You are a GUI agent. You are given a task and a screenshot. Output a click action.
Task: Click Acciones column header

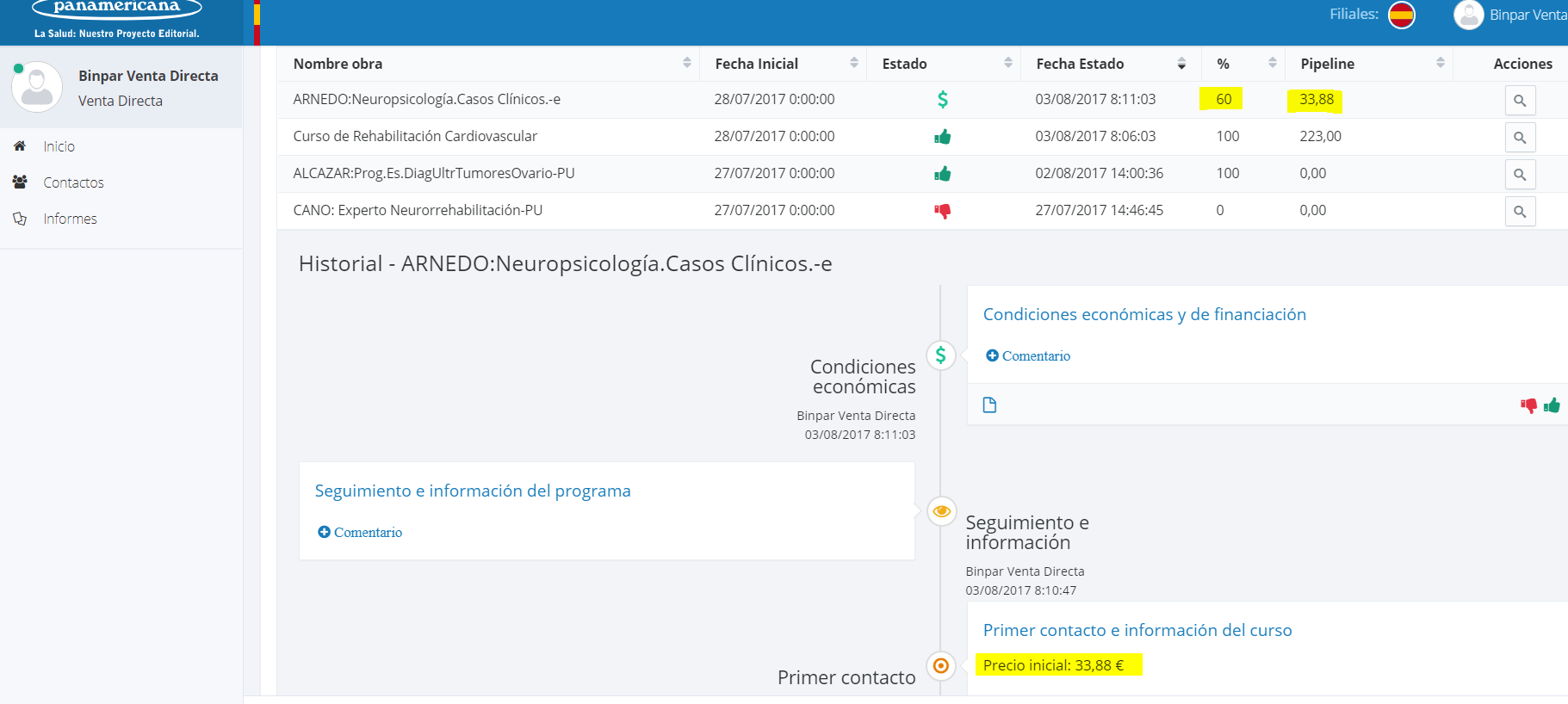[x=1523, y=64]
